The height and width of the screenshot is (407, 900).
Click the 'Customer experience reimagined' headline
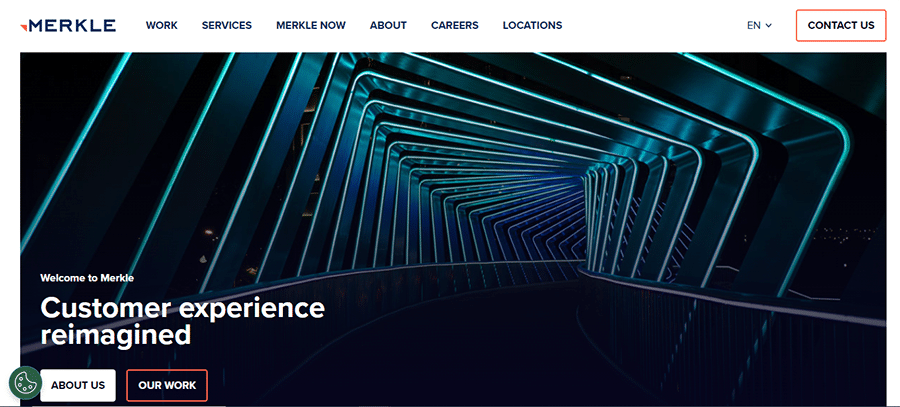183,321
